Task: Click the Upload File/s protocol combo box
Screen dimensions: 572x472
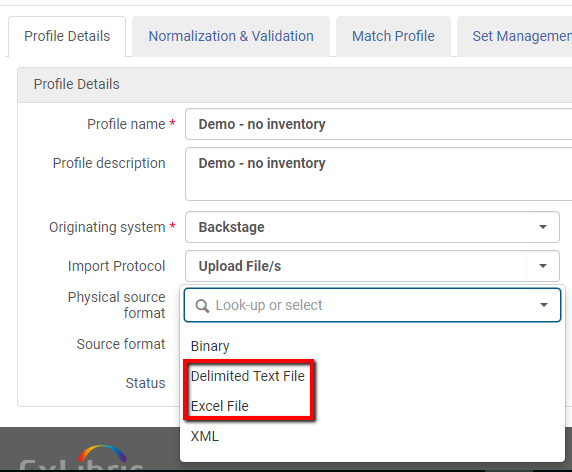Action: point(372,266)
